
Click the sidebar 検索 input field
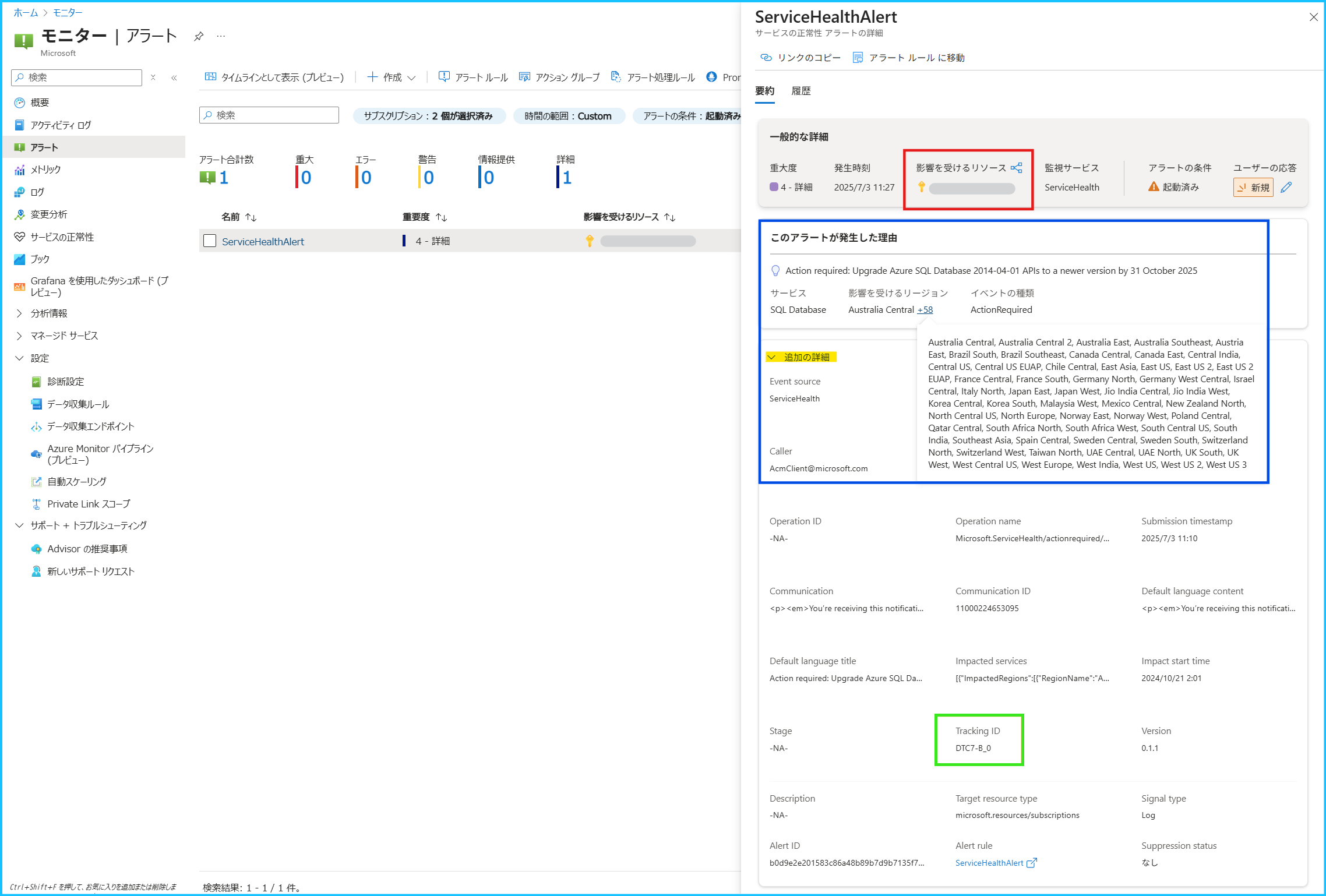coord(77,77)
